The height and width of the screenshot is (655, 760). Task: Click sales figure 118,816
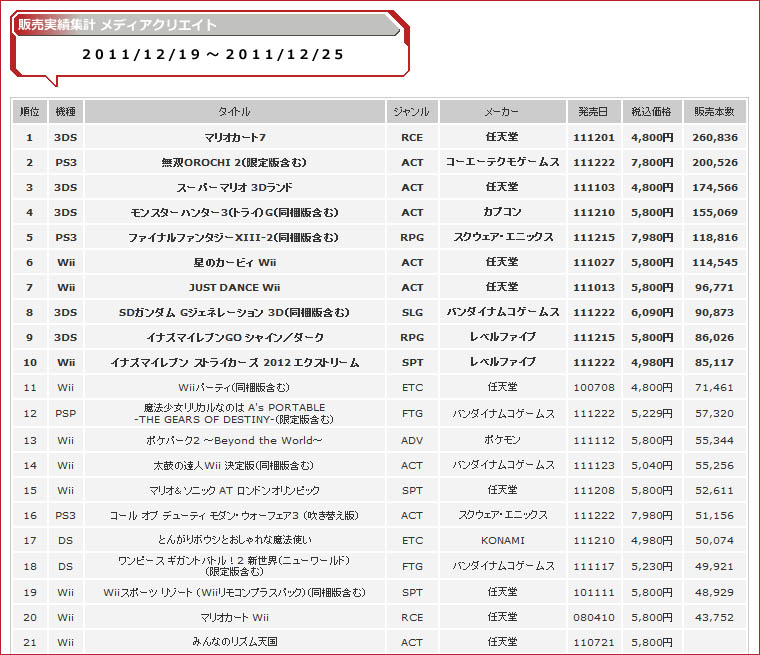click(715, 238)
